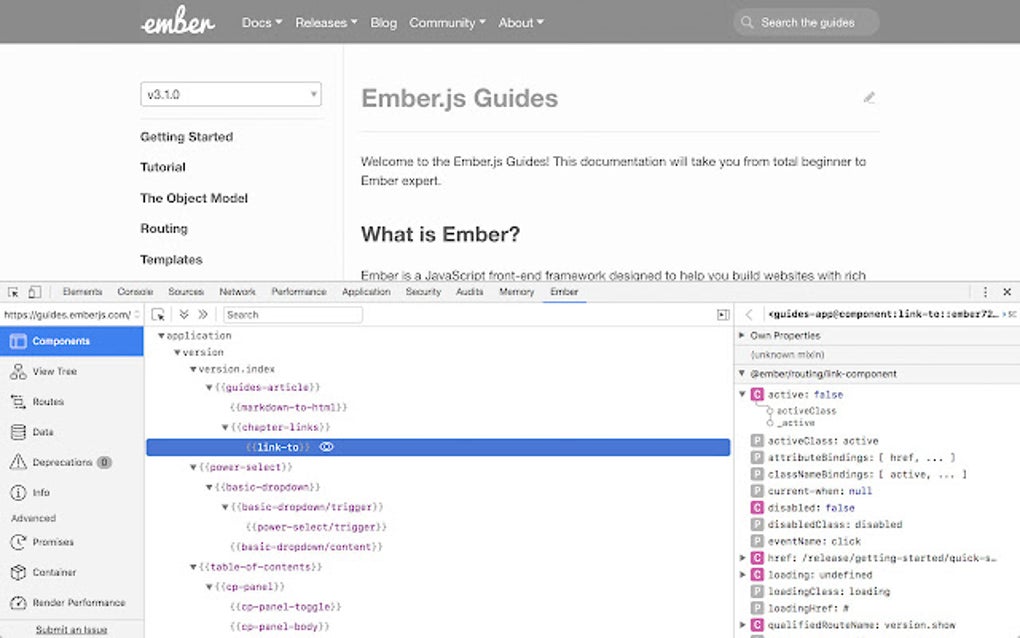Open the Getting Started guide
1020x638 pixels.
(187, 137)
